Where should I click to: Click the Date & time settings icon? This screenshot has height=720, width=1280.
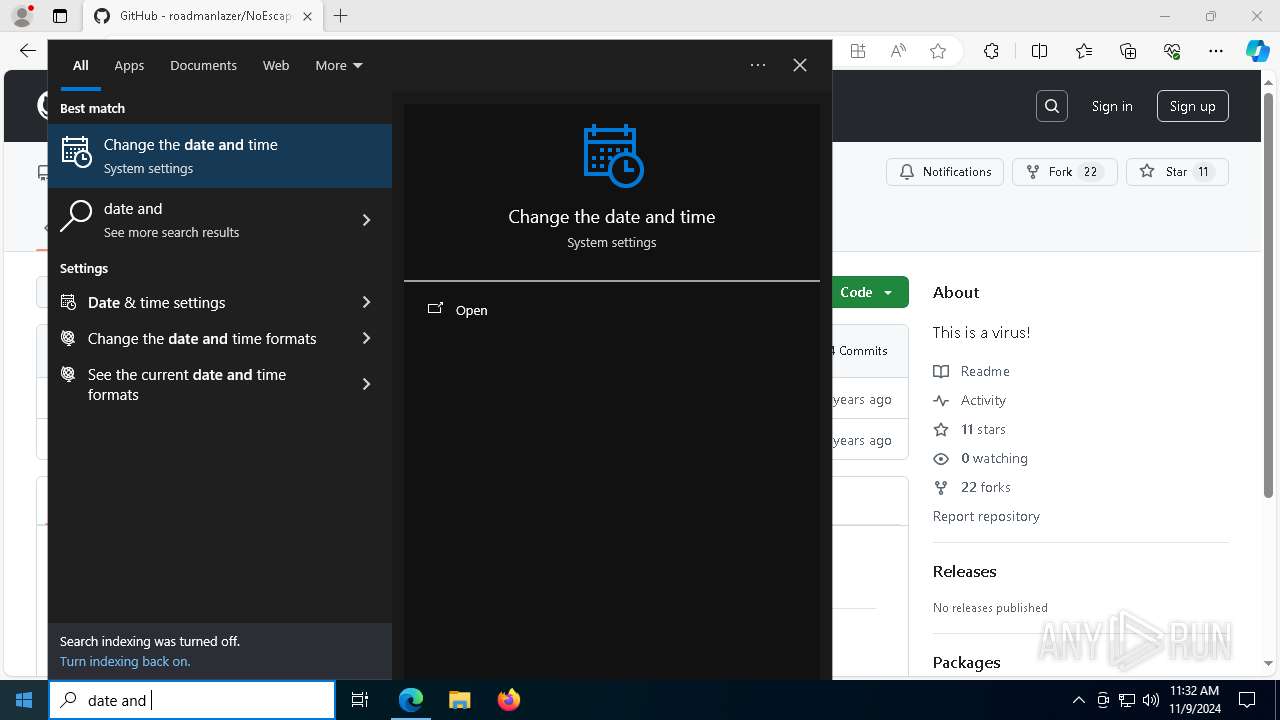(68, 302)
